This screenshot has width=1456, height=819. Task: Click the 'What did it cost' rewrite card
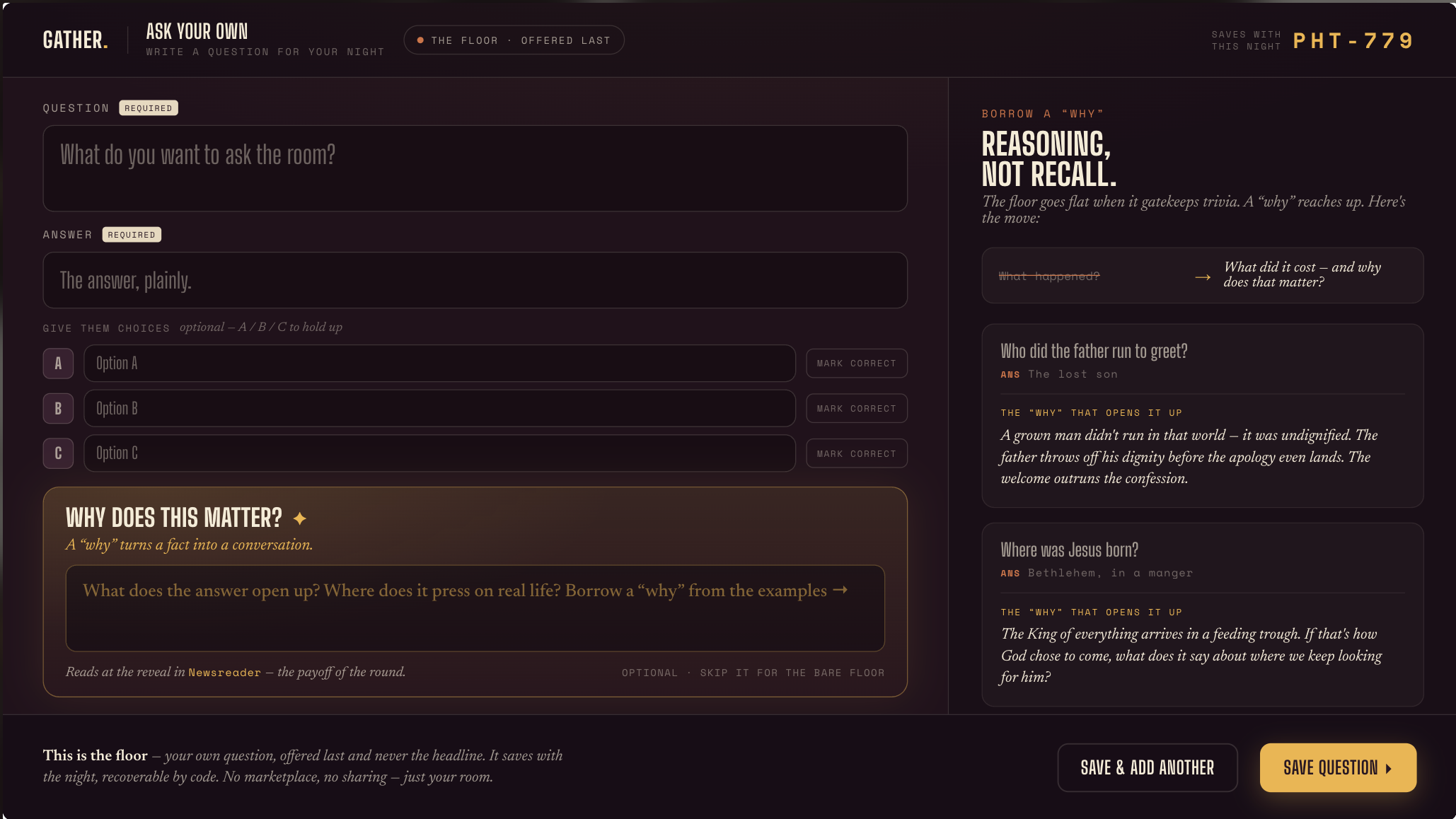click(1203, 276)
